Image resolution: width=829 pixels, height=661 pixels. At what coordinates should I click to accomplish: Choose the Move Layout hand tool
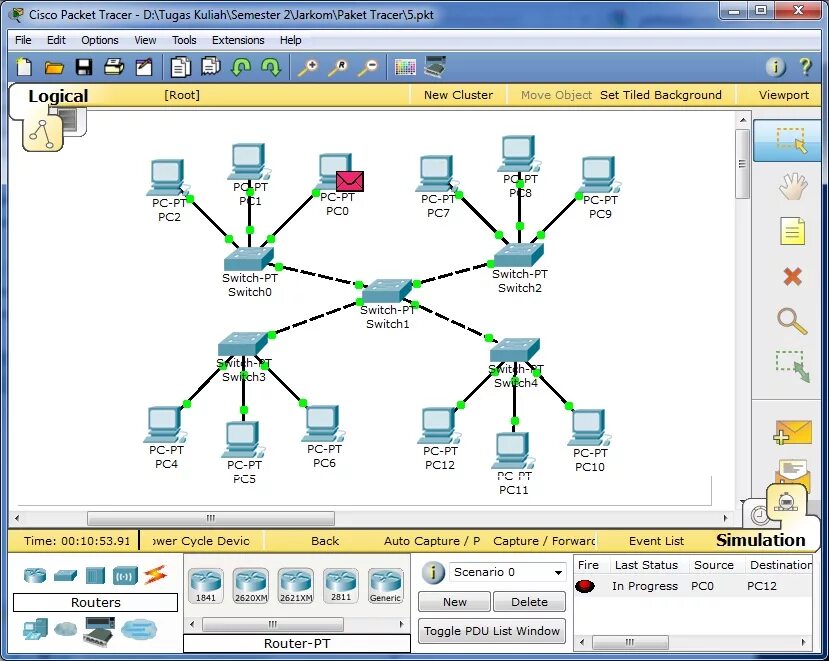pyautogui.click(x=793, y=186)
